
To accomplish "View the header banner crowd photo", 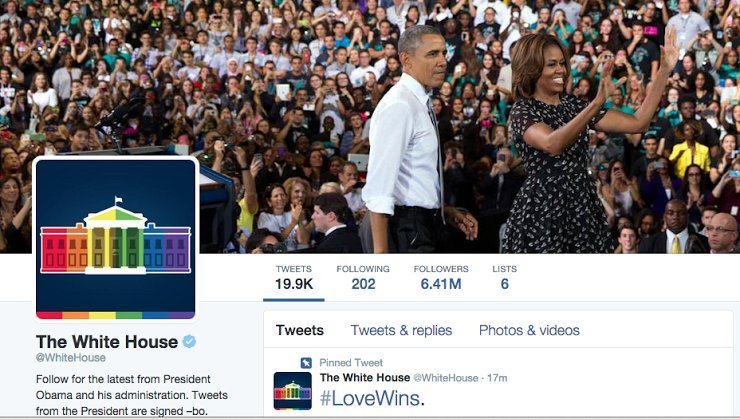I will tap(370, 126).
